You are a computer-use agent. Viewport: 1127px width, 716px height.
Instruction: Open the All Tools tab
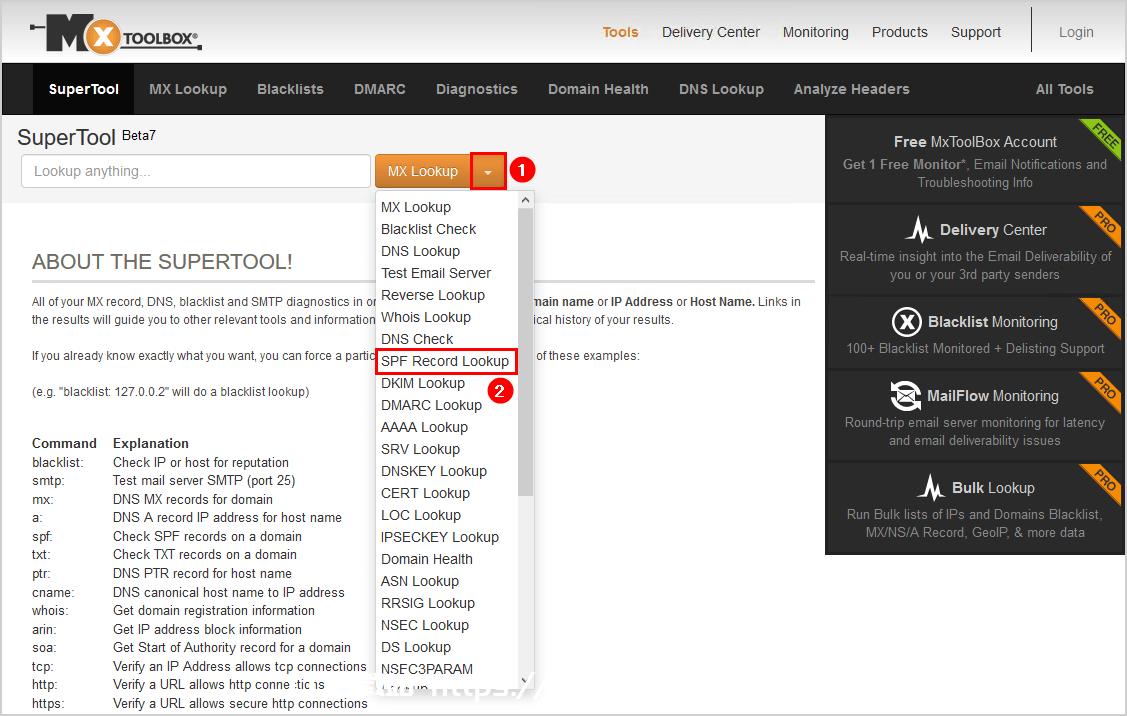click(x=1064, y=89)
